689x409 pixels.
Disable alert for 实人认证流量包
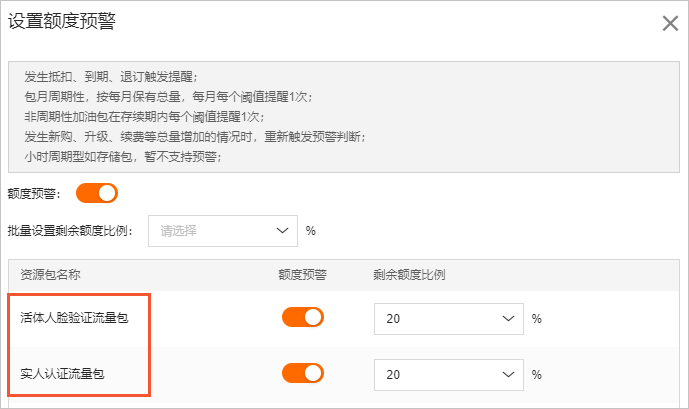tap(303, 373)
